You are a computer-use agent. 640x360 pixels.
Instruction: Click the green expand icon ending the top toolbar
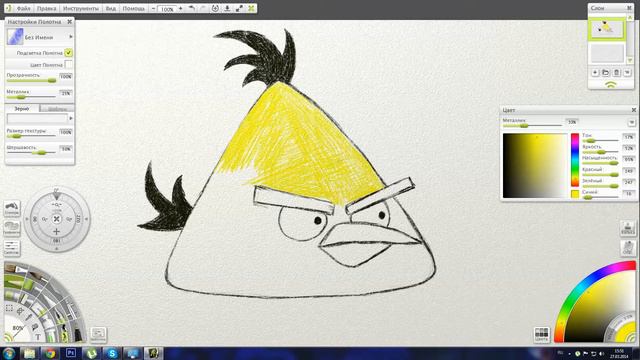pyautogui.click(x=251, y=8)
